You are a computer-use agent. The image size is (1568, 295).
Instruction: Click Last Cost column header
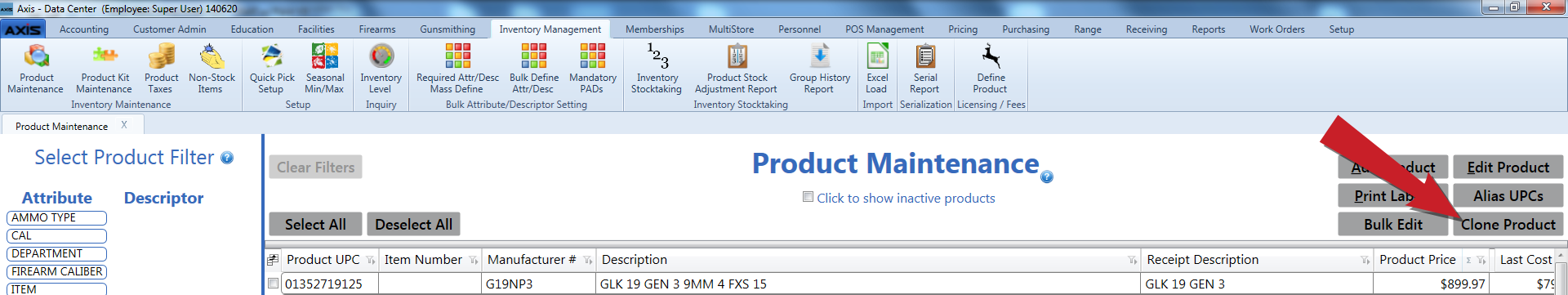click(x=1526, y=260)
